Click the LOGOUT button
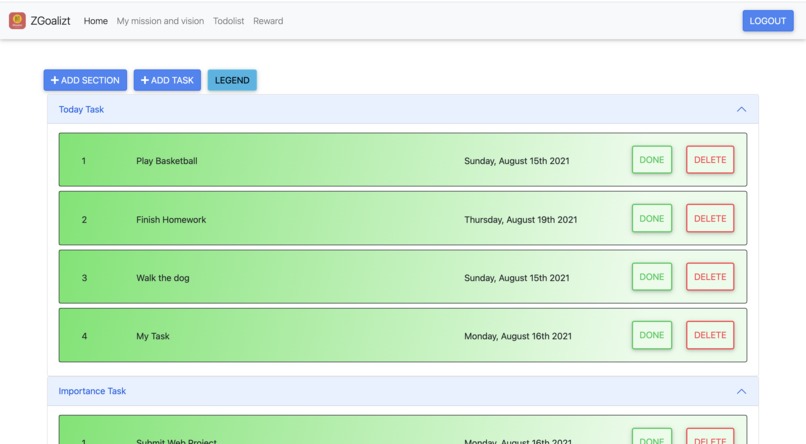 767,21
